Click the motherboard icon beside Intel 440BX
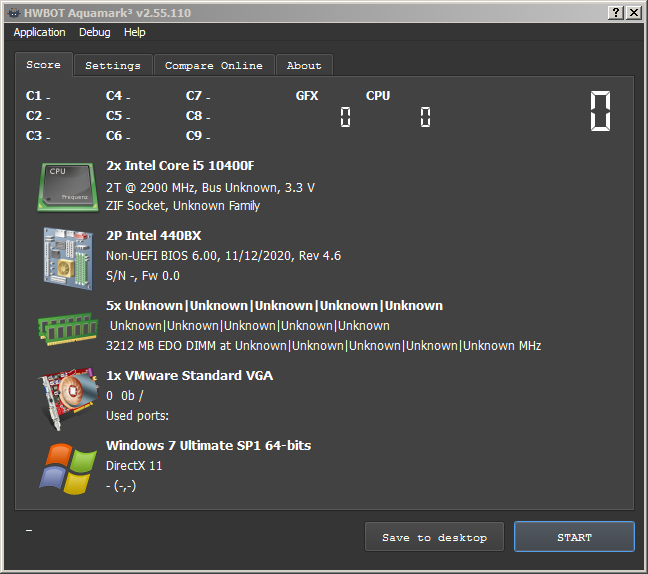This screenshot has height=574, width=648. (68, 258)
